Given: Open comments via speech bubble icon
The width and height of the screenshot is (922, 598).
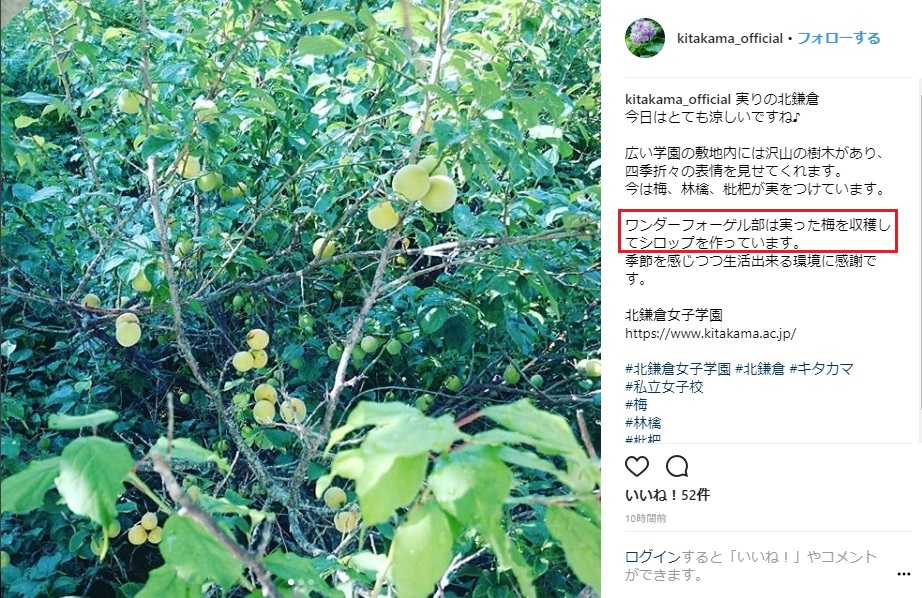Looking at the screenshot, I should [677, 466].
